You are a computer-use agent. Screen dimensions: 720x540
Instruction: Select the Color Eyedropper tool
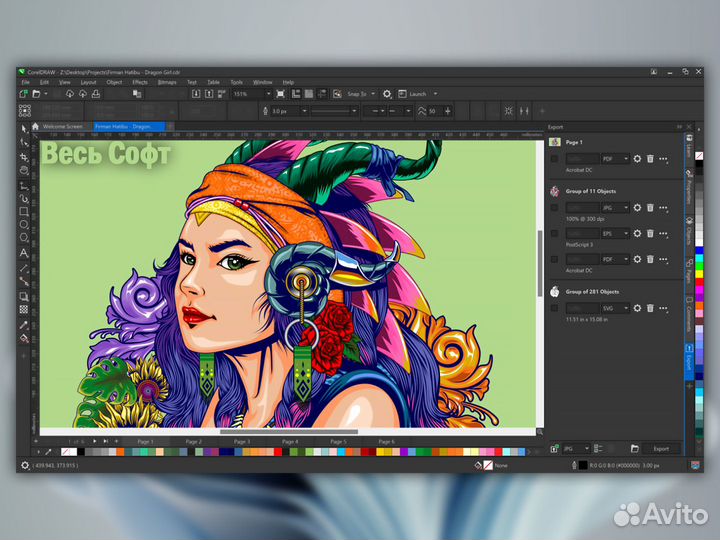(x=24, y=325)
